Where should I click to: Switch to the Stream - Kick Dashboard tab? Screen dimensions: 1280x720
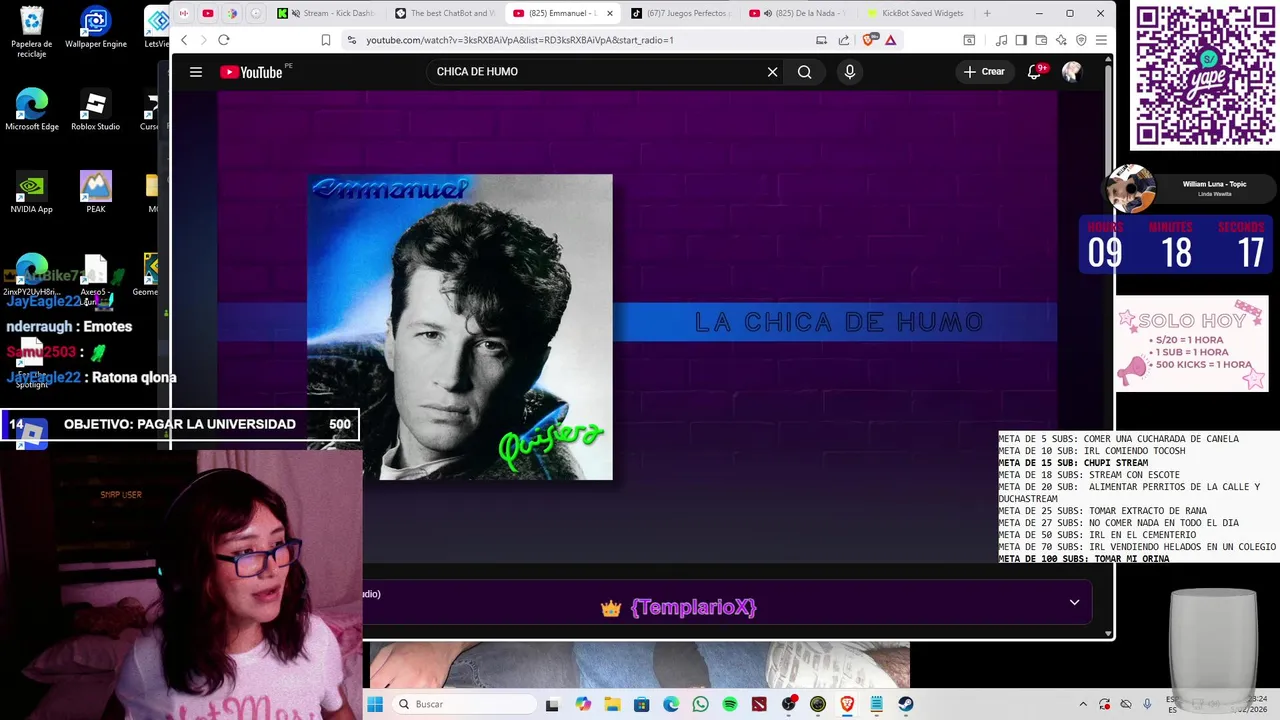pyautogui.click(x=326, y=13)
